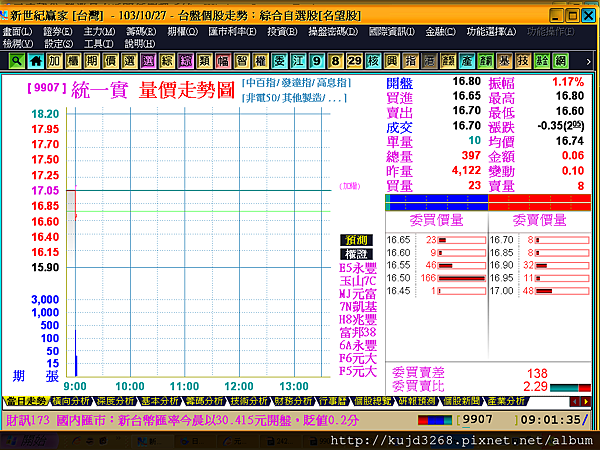The width and height of the screenshot is (600, 450).
Task: Click the buy/sell volume ratio bar
Action: click(x=570, y=388)
